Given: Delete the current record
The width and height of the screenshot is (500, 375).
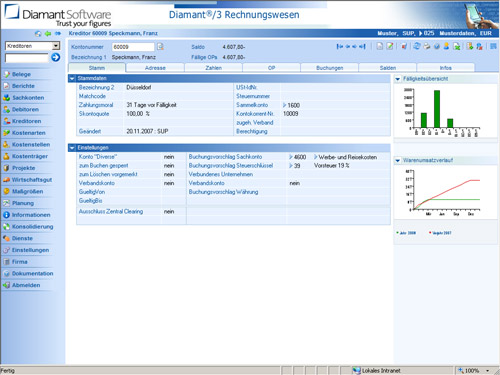Looking at the screenshot, I should [x=404, y=46].
